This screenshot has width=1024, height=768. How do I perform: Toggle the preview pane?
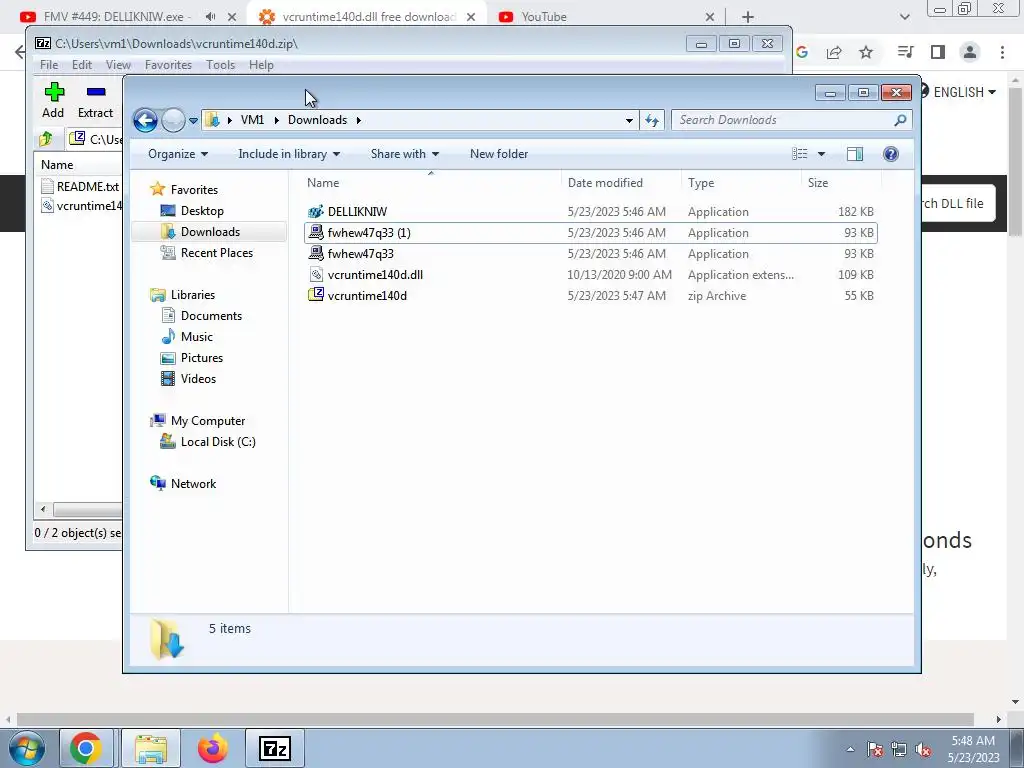855,154
